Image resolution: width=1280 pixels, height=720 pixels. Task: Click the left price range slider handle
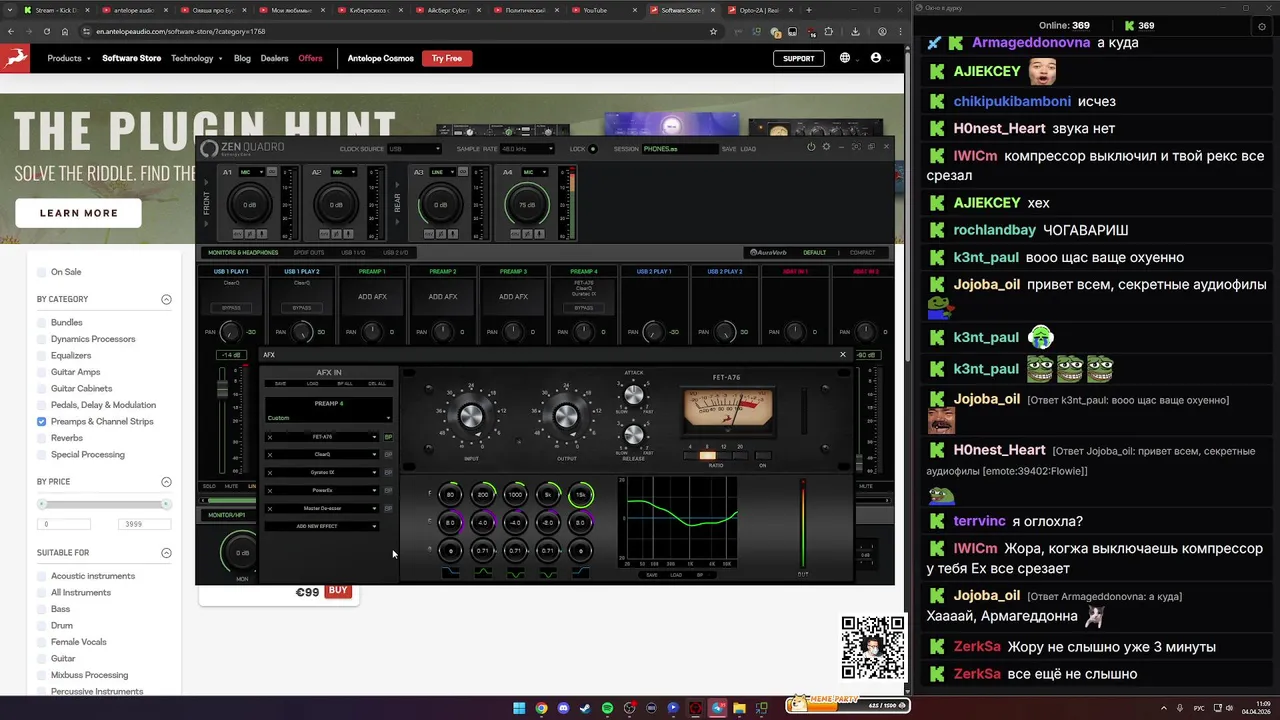tap(42, 504)
